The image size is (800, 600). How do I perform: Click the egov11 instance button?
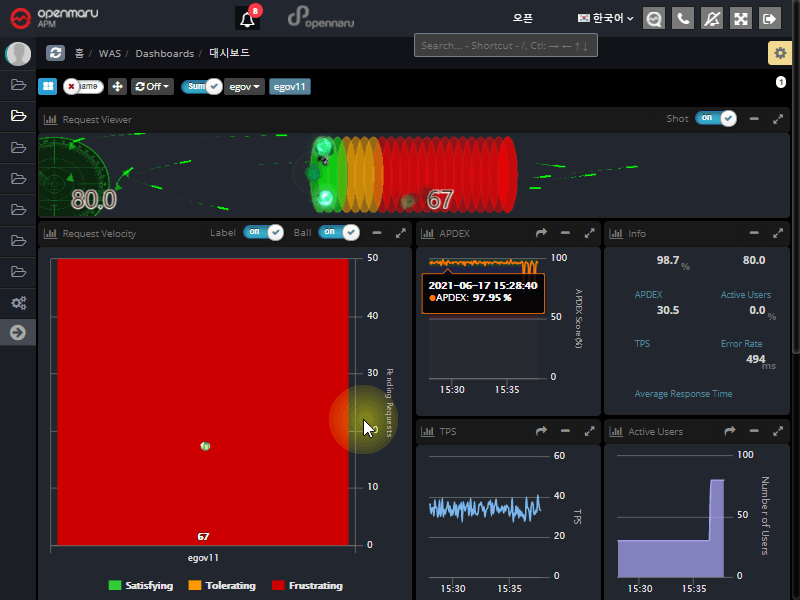point(289,87)
